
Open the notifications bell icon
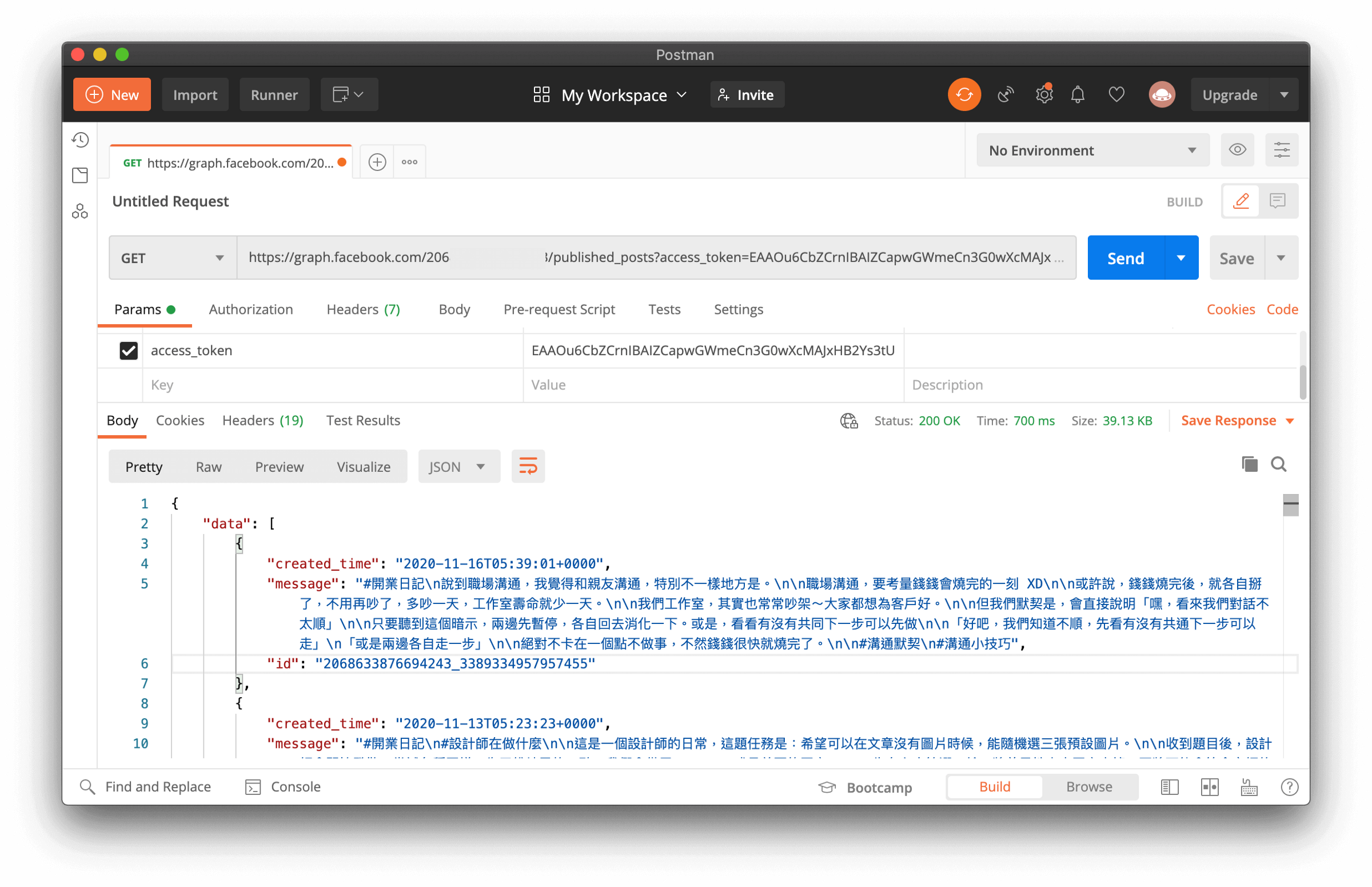tap(1078, 94)
